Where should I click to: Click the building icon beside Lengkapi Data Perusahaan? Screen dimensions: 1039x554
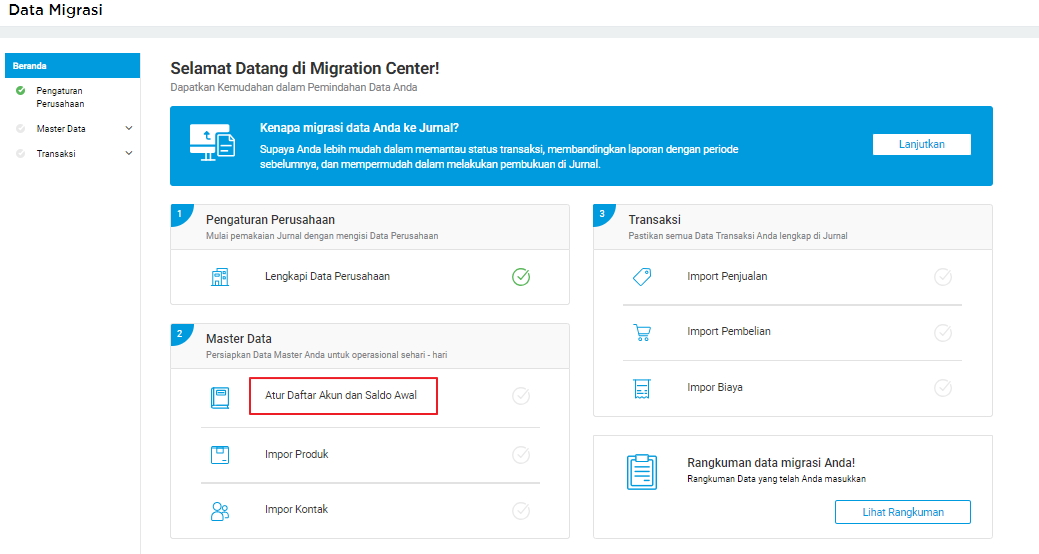220,277
